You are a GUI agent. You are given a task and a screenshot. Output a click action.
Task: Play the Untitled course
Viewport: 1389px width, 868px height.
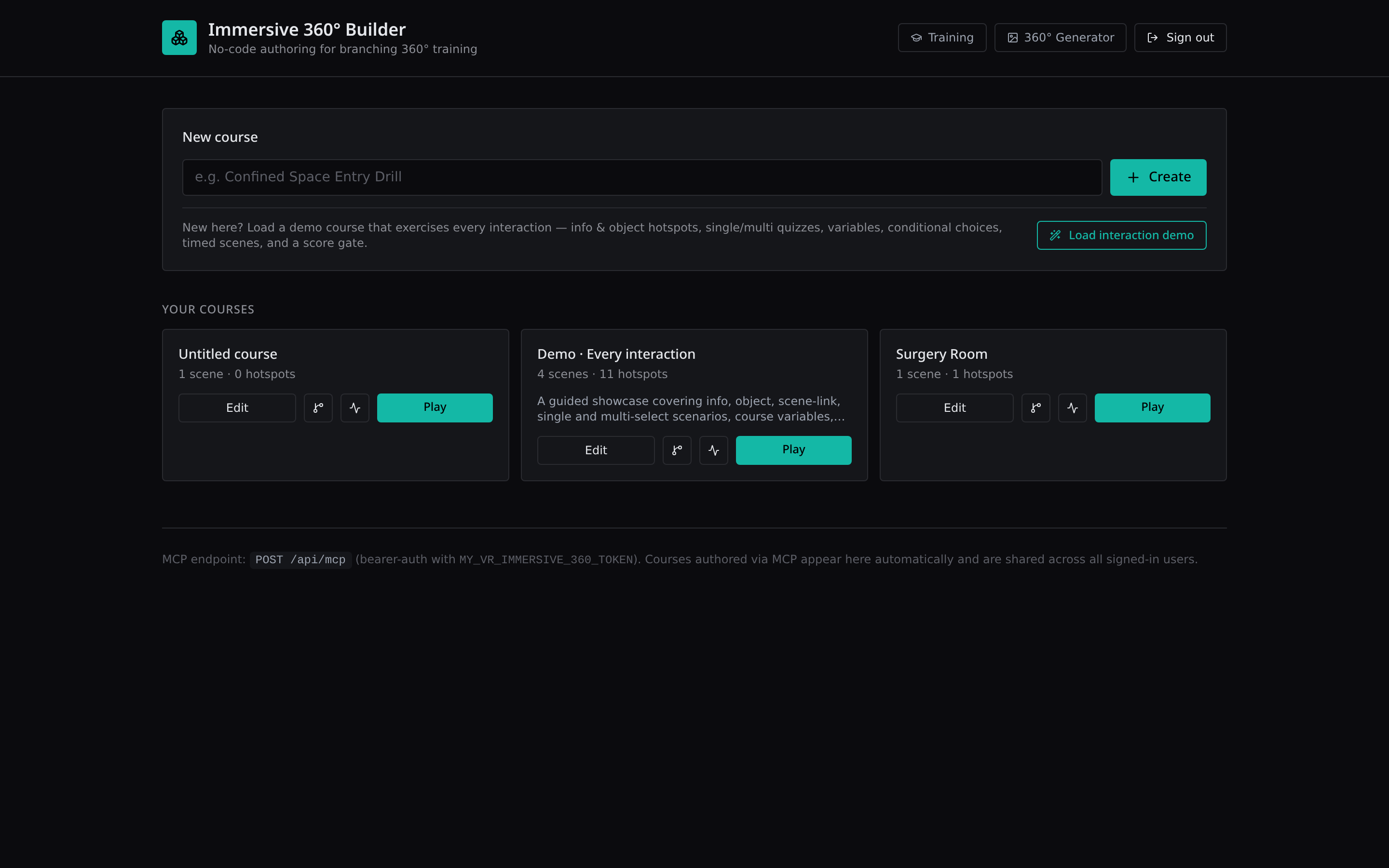435,408
